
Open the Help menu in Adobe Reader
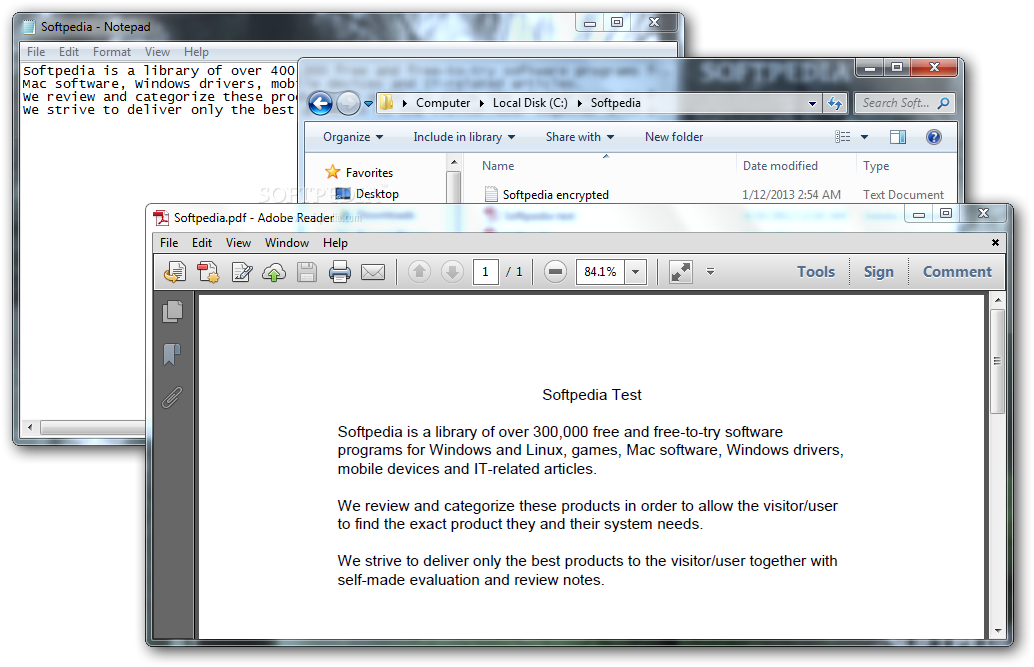point(335,243)
